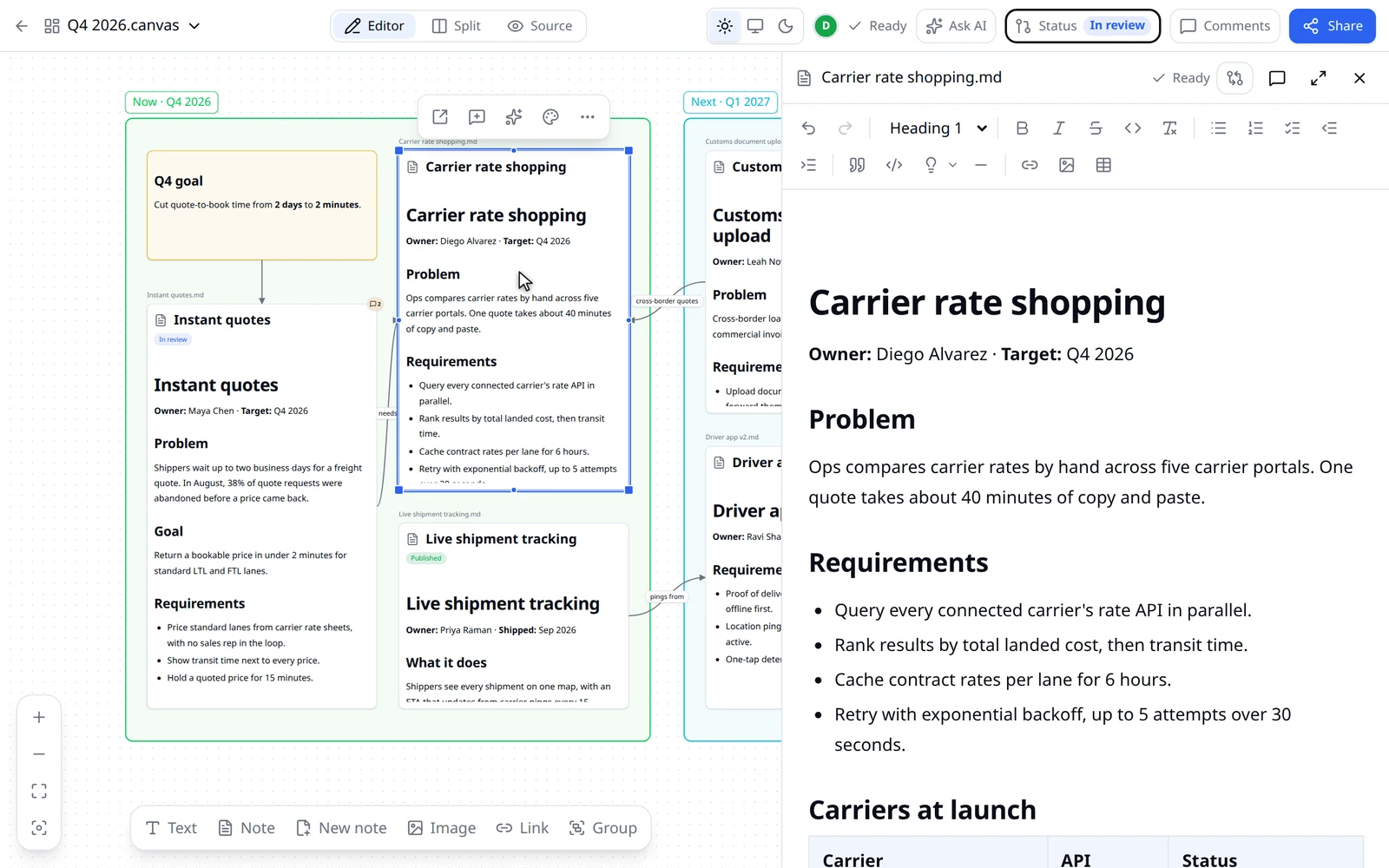Insert a table in the note

point(1103,165)
